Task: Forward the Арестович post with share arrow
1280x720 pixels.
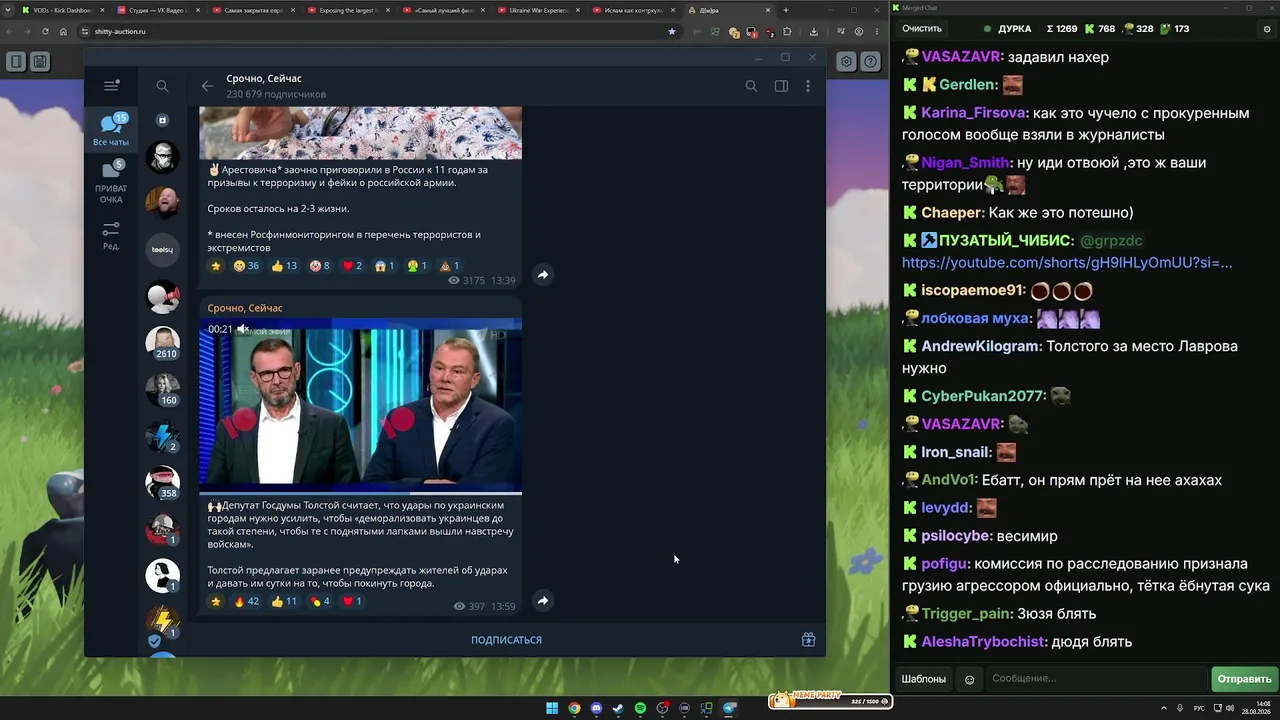Action: coord(542,274)
